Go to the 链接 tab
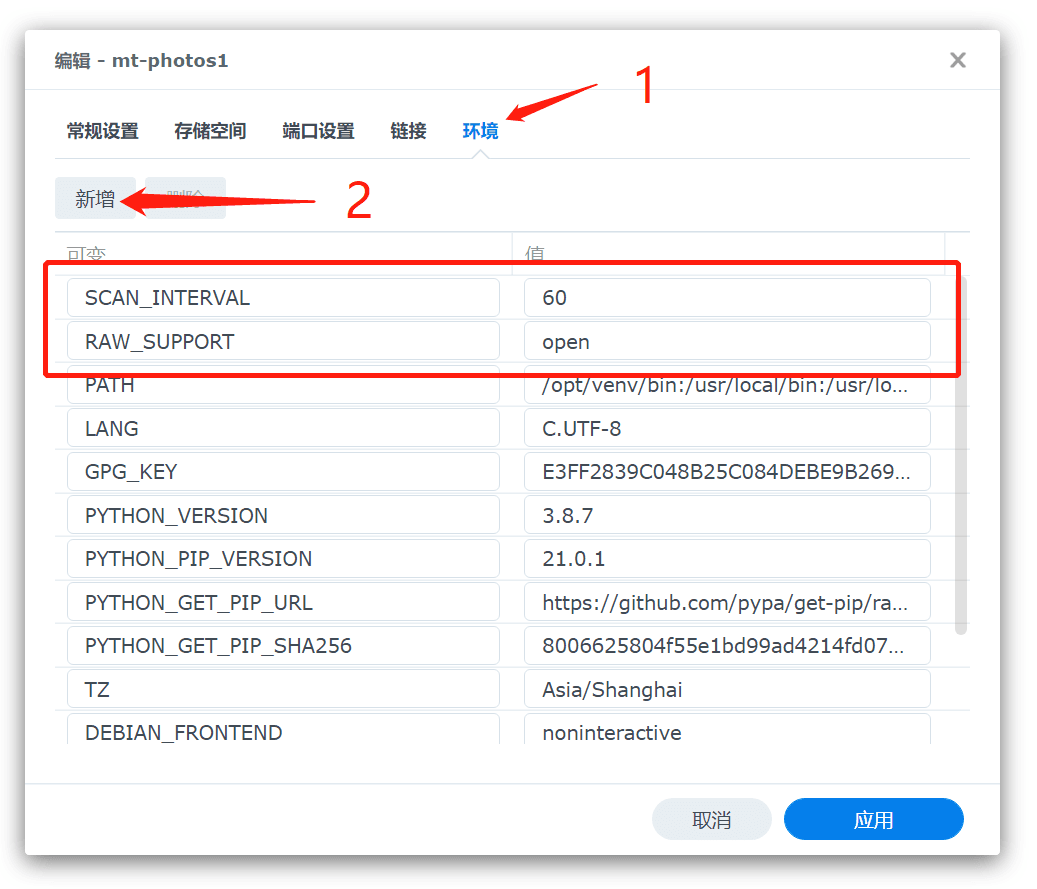Image resolution: width=1037 pixels, height=889 pixels. point(408,131)
